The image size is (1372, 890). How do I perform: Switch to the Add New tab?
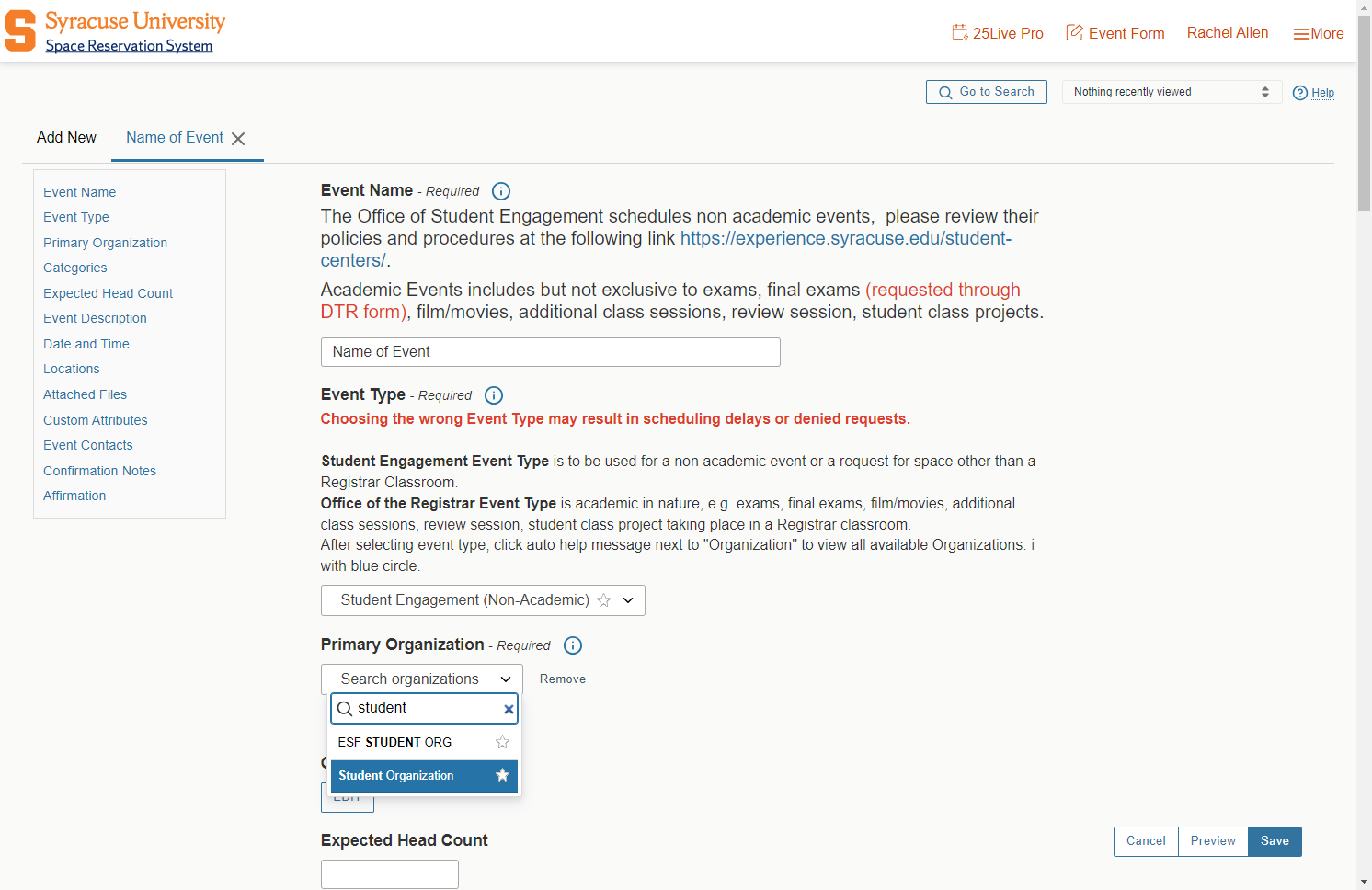click(66, 138)
